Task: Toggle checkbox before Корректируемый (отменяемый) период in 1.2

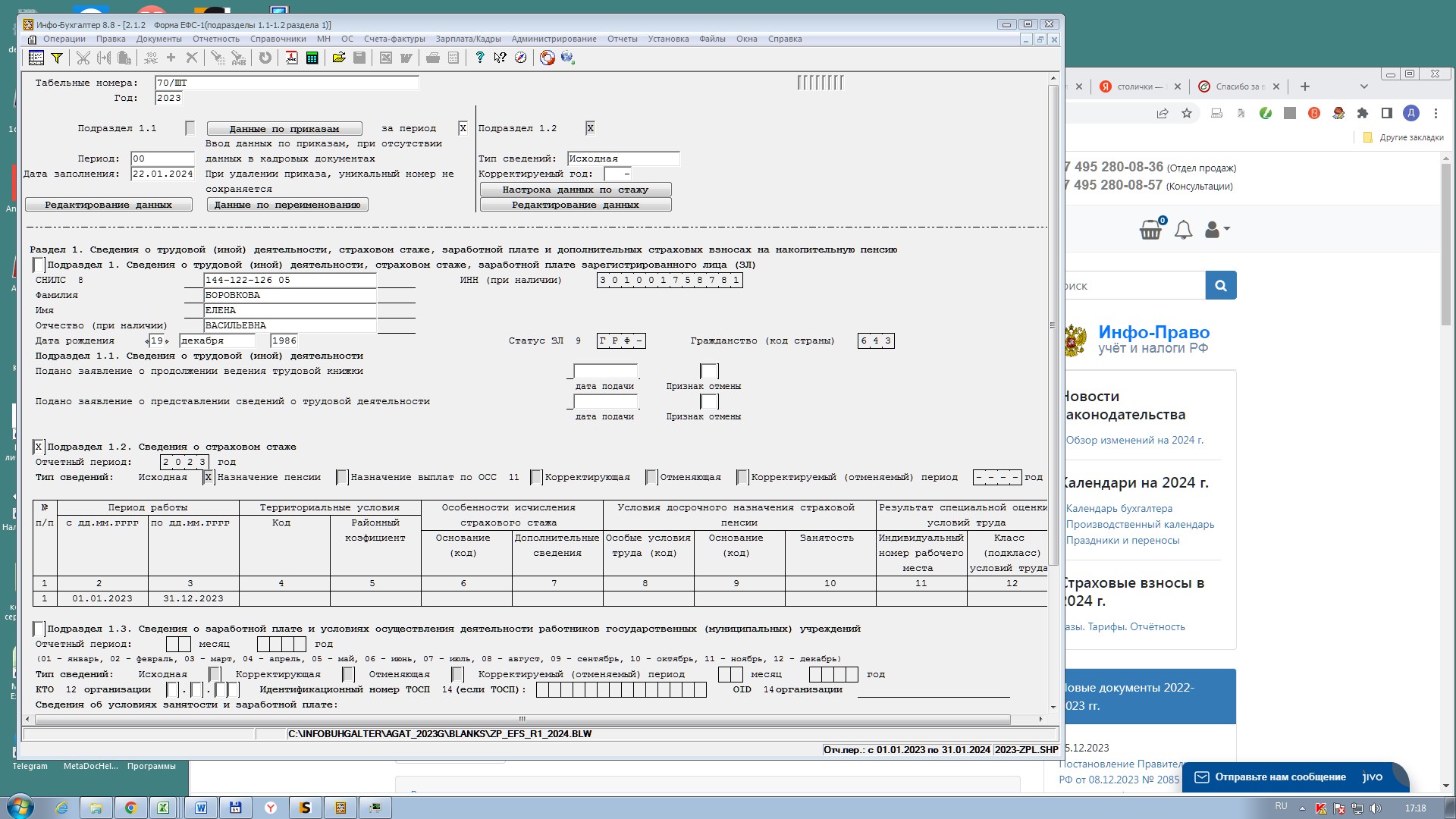Action: coord(742,477)
